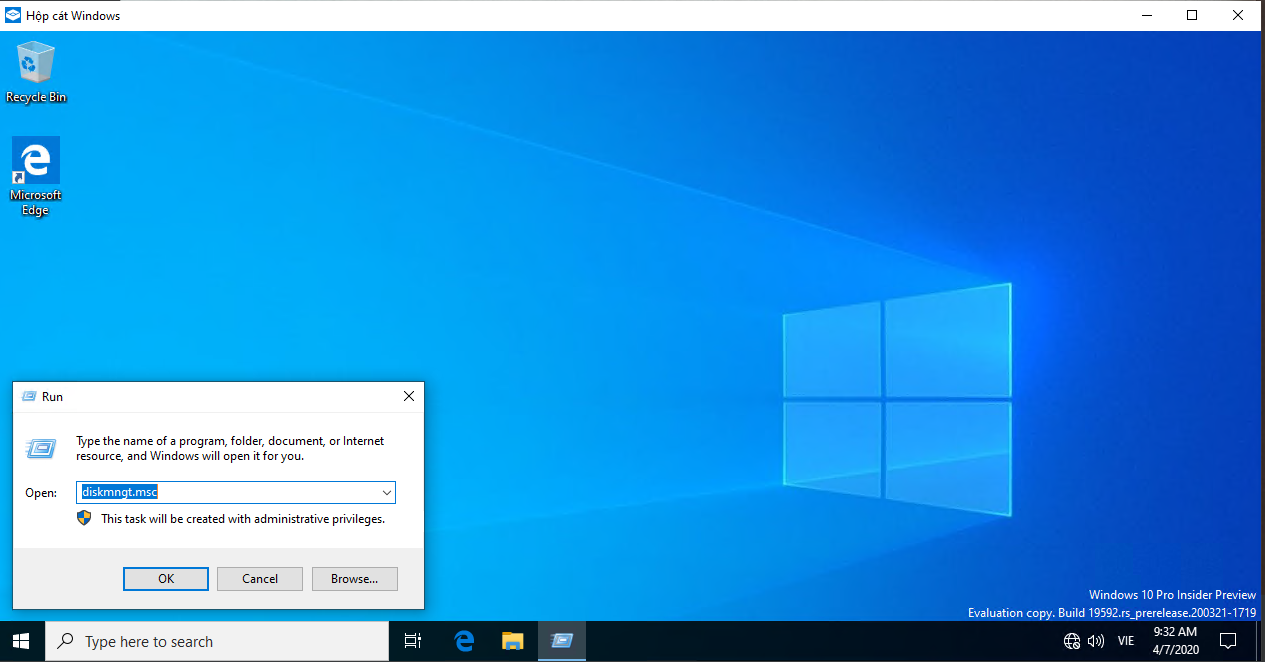Screen dimensions: 1265x662
Task: Open Task View from the taskbar
Action: pyautogui.click(x=413, y=641)
